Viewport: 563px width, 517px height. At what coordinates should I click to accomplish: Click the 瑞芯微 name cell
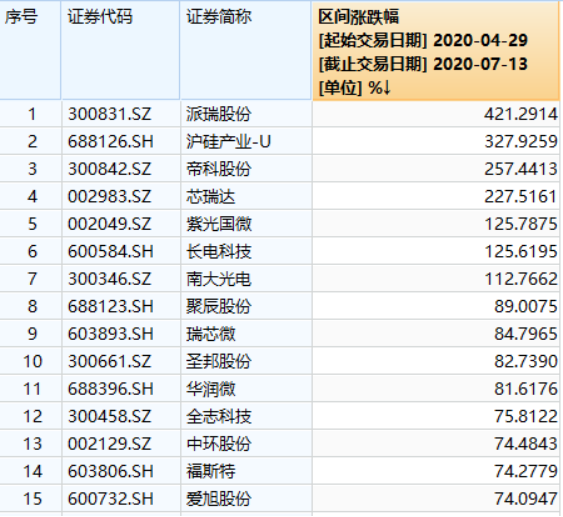[x=211, y=334]
